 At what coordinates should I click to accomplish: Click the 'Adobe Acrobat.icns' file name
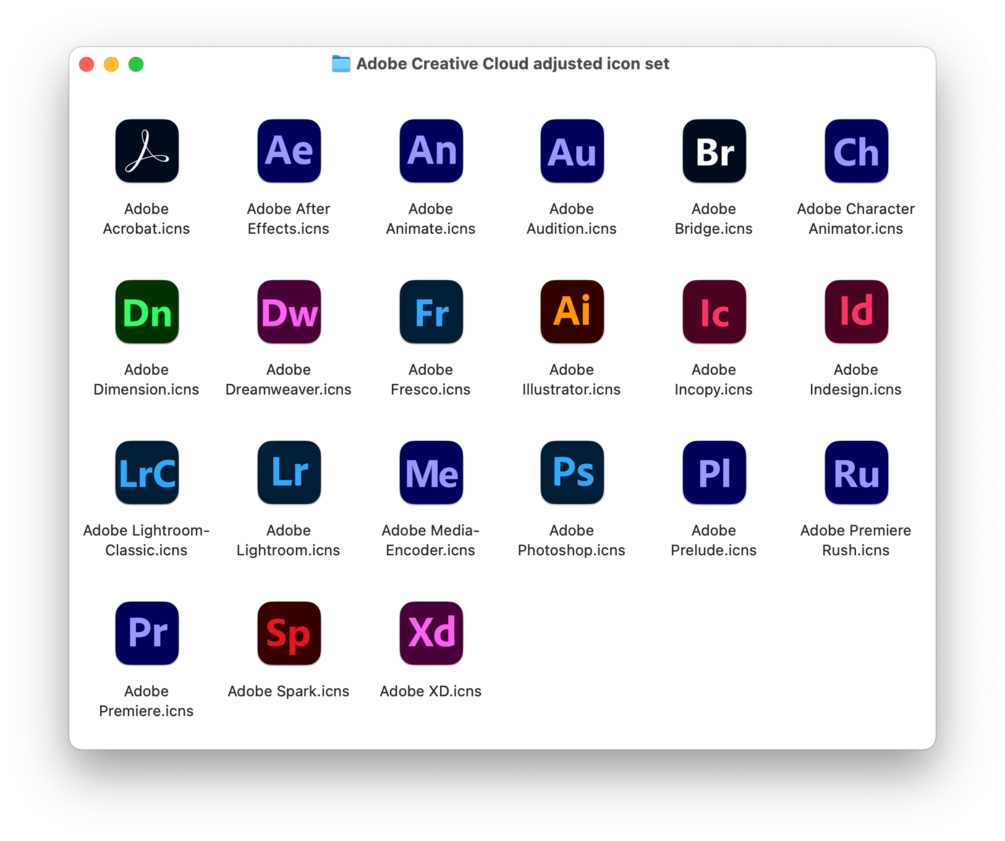[x=146, y=219]
